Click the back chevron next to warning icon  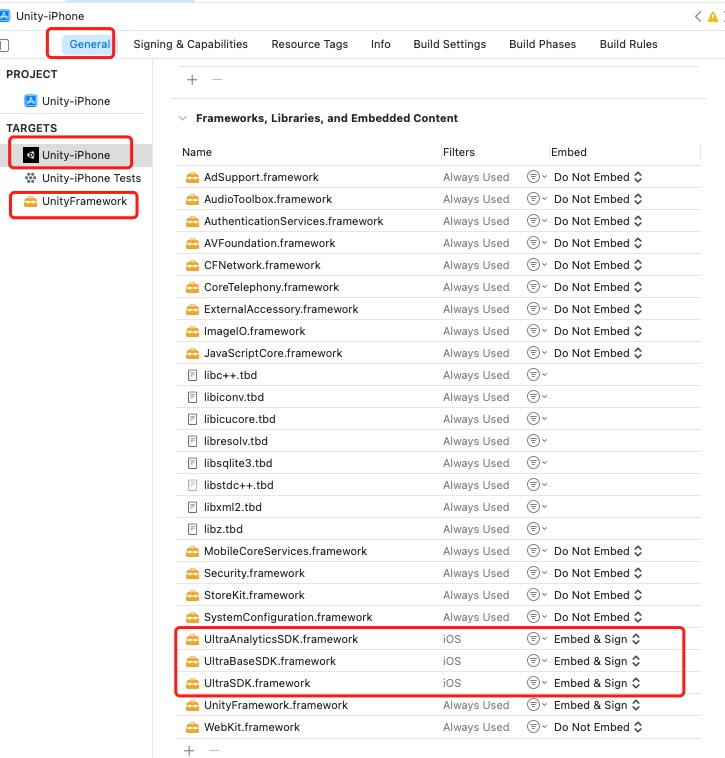[x=698, y=17]
